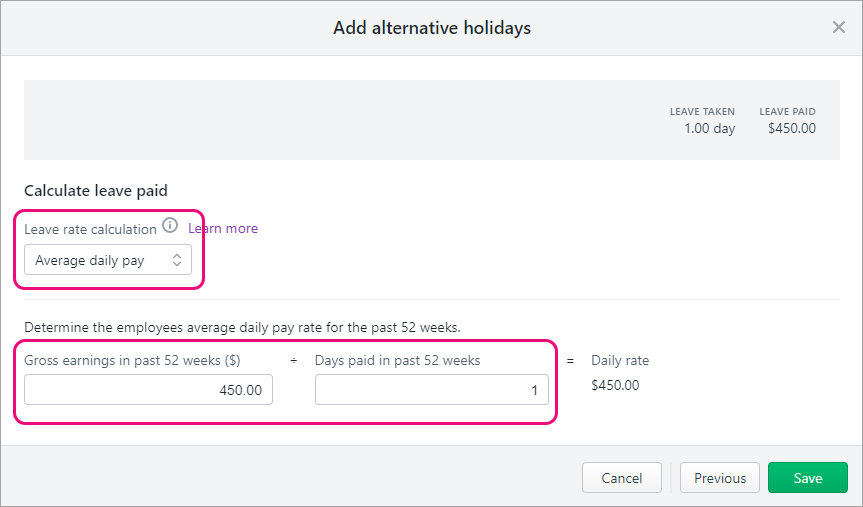
Task: Focus the Days paid in past 52 weeks field
Action: (431, 390)
